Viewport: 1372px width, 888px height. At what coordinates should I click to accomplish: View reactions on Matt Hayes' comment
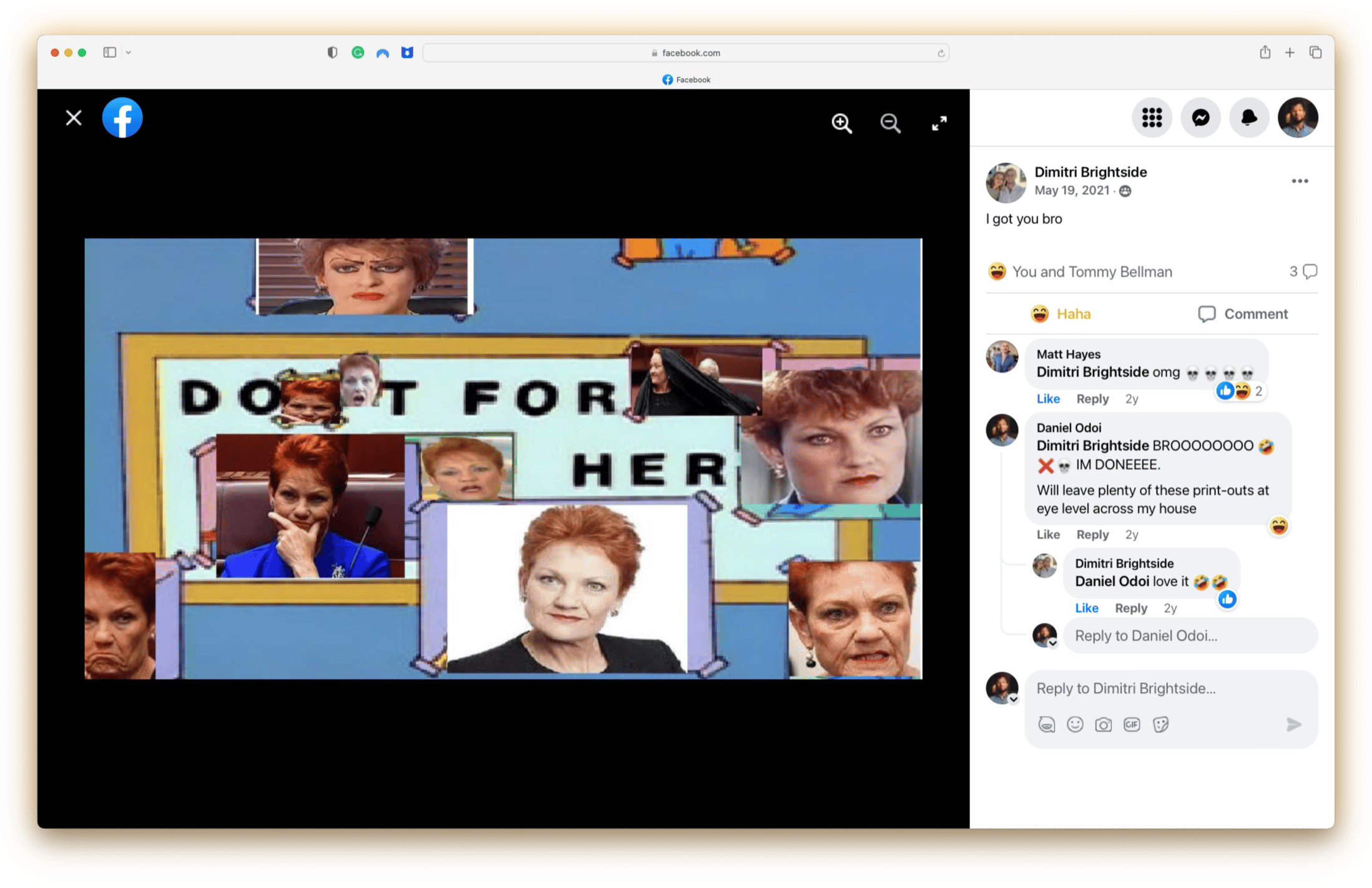click(x=1241, y=391)
